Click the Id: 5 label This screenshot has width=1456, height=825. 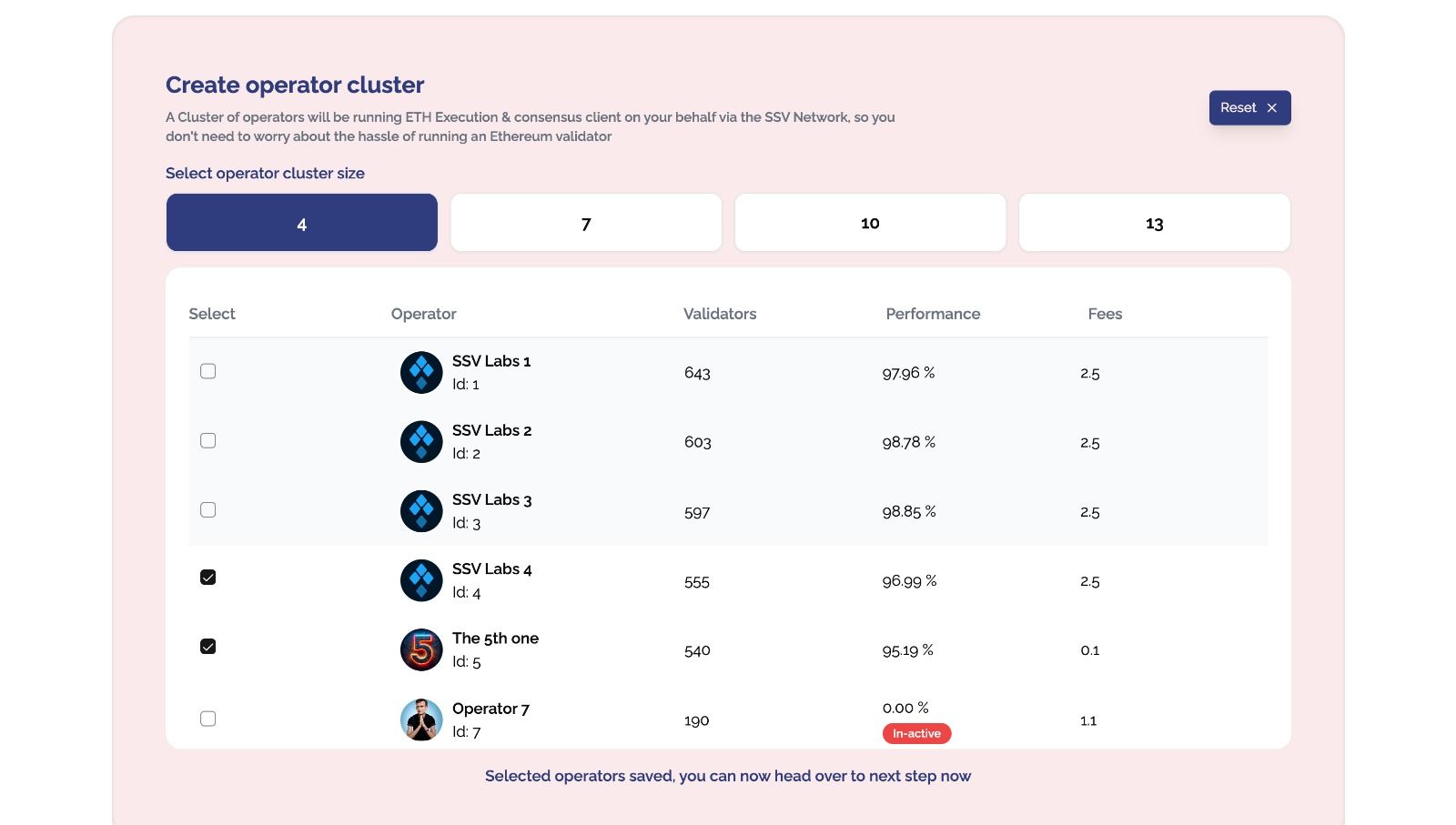click(467, 662)
